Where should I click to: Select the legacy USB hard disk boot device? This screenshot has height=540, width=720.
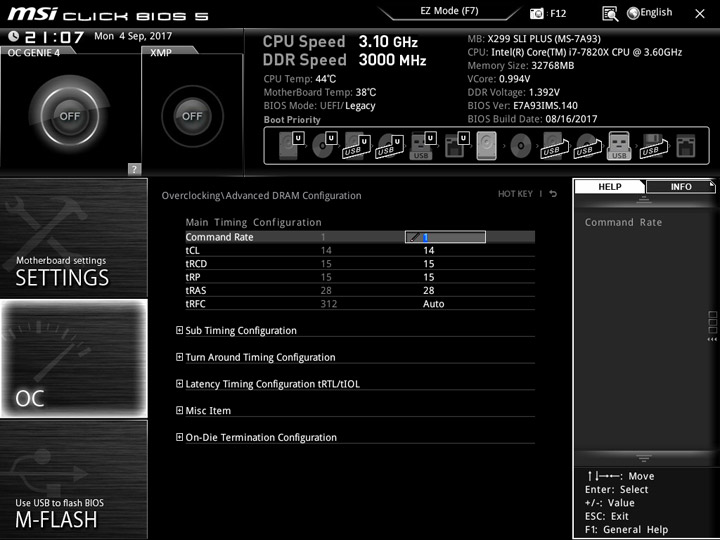pos(555,146)
